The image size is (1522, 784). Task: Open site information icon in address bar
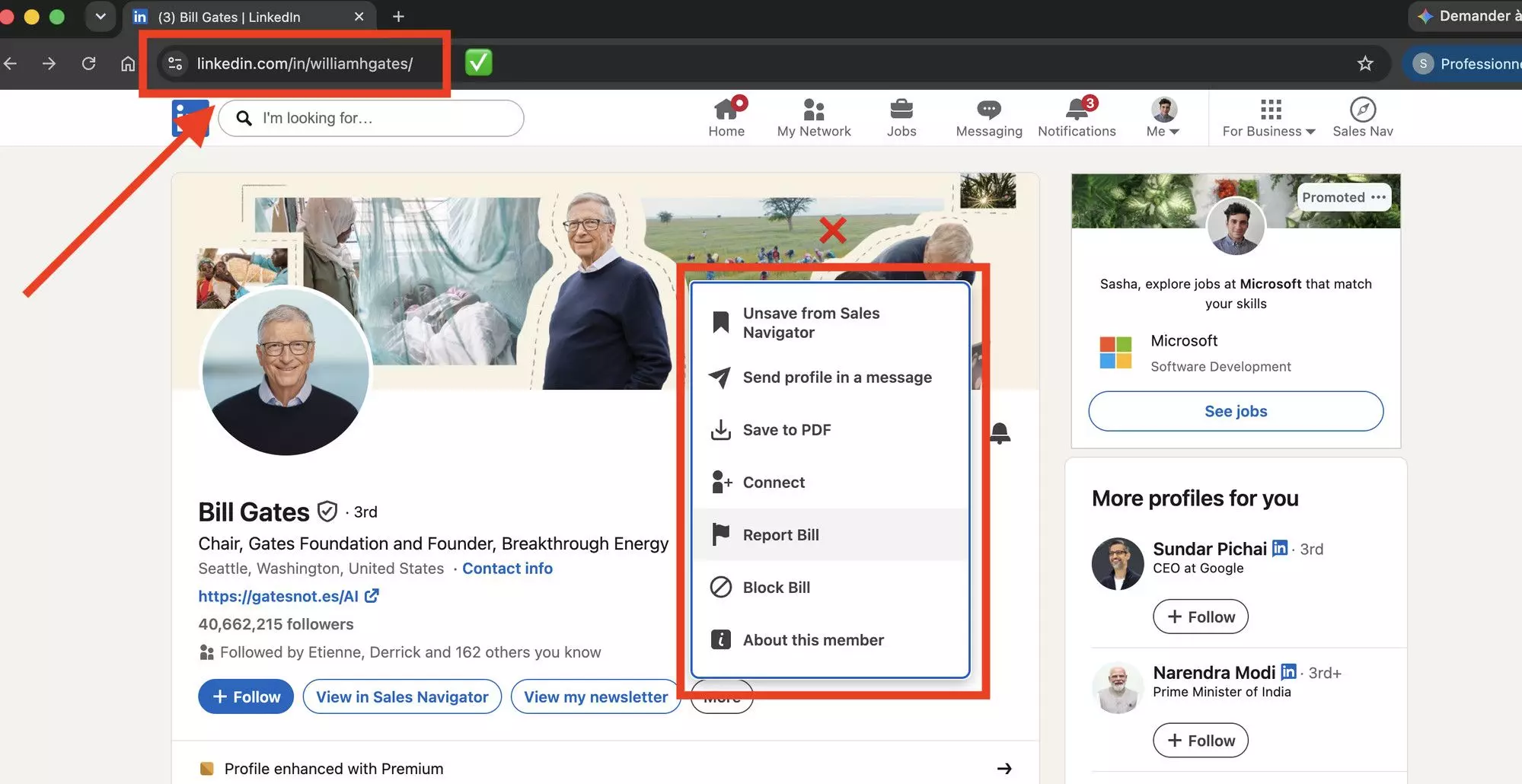pyautogui.click(x=175, y=64)
